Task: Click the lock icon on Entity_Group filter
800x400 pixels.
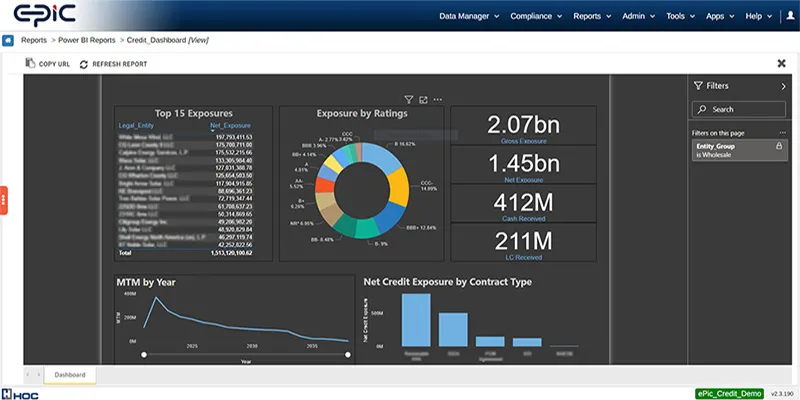Action: (x=779, y=146)
